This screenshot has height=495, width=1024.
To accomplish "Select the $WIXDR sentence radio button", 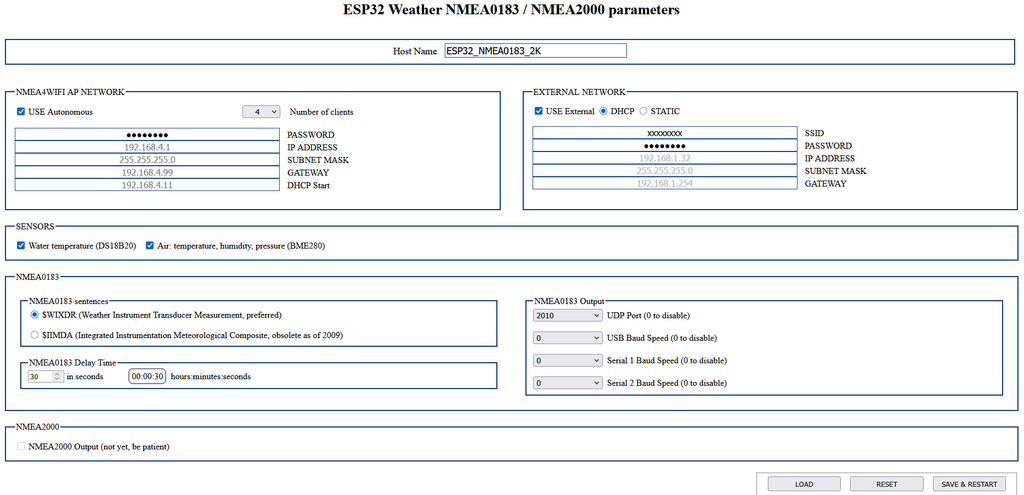I will [x=35, y=315].
